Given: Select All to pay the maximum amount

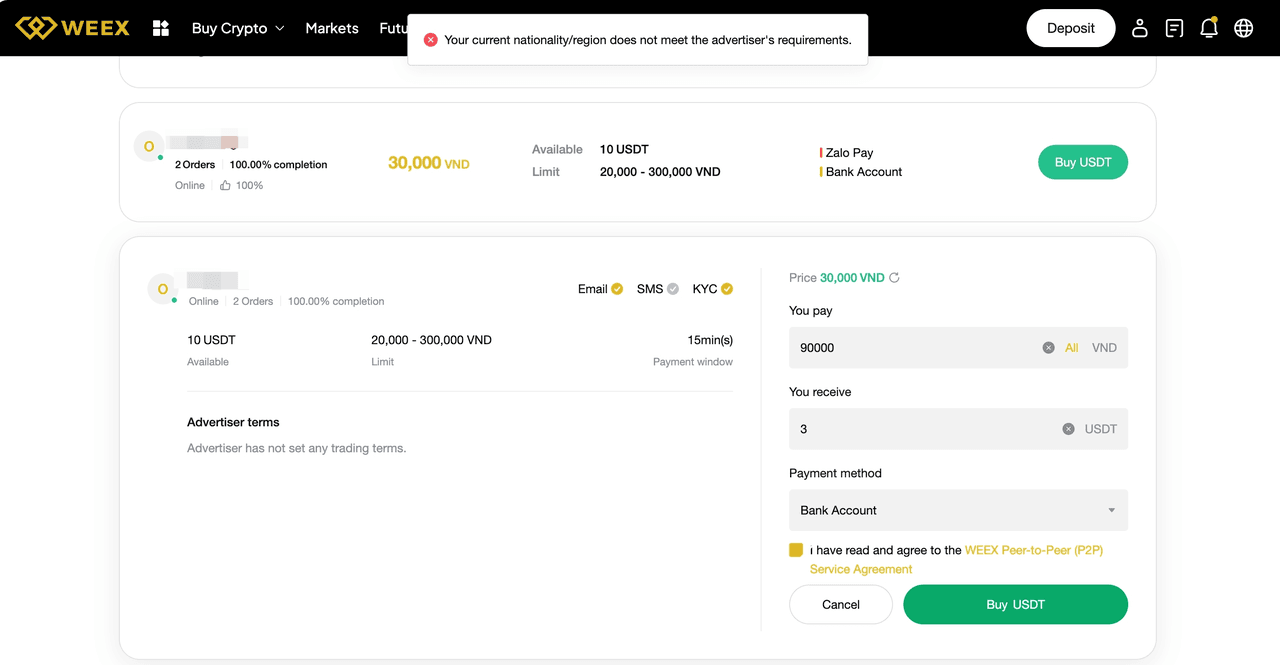Looking at the screenshot, I should [1071, 348].
